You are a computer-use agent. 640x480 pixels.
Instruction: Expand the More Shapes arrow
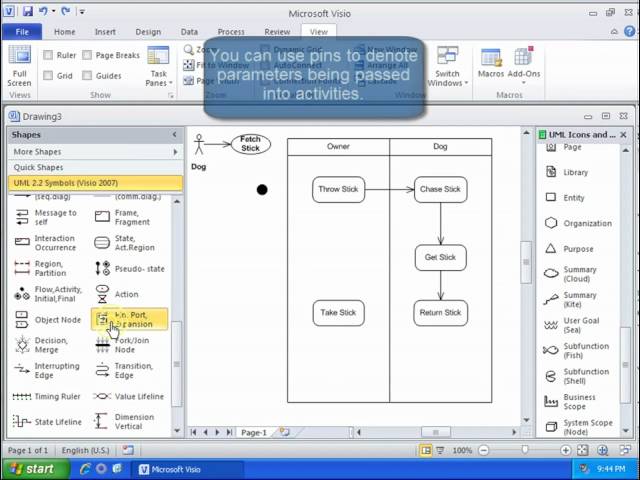176,152
